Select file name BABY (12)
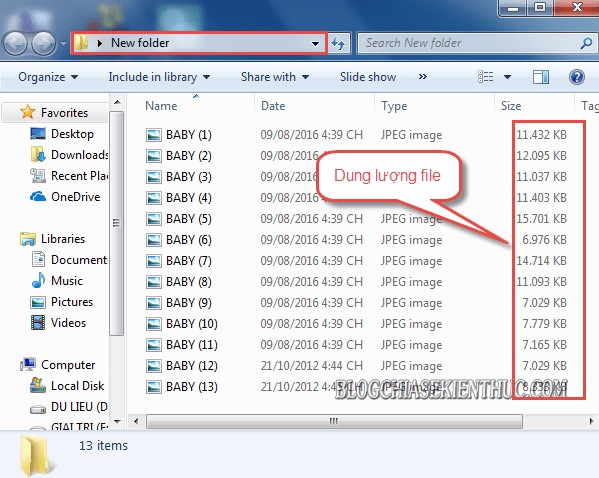599x478 pixels. tap(192, 366)
